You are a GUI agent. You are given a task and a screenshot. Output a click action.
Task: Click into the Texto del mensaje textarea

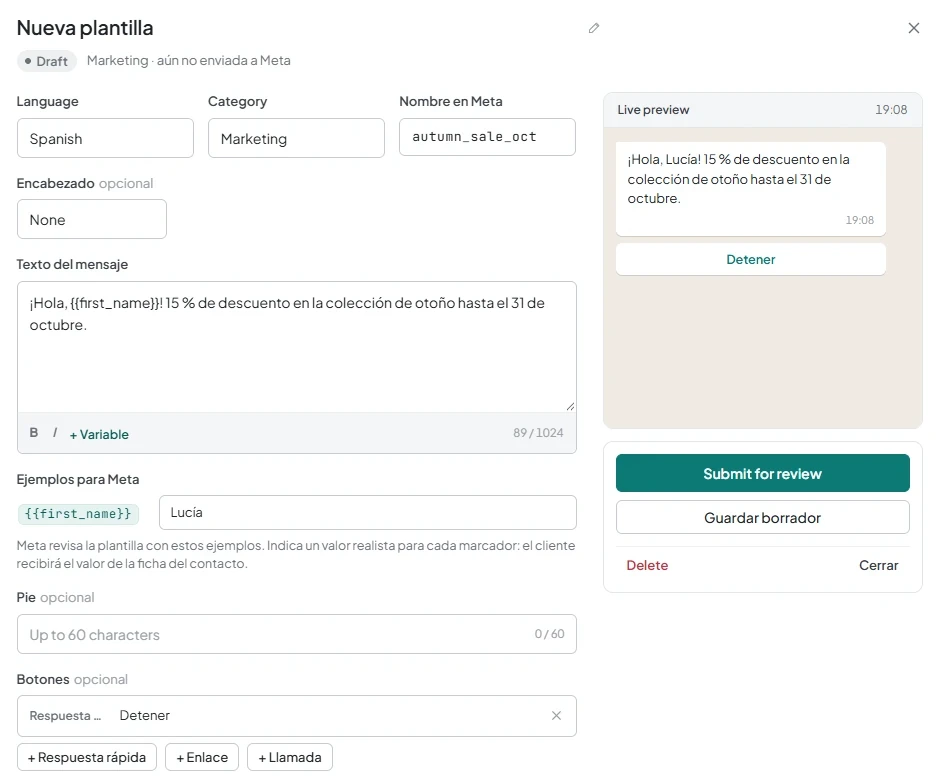pos(297,347)
